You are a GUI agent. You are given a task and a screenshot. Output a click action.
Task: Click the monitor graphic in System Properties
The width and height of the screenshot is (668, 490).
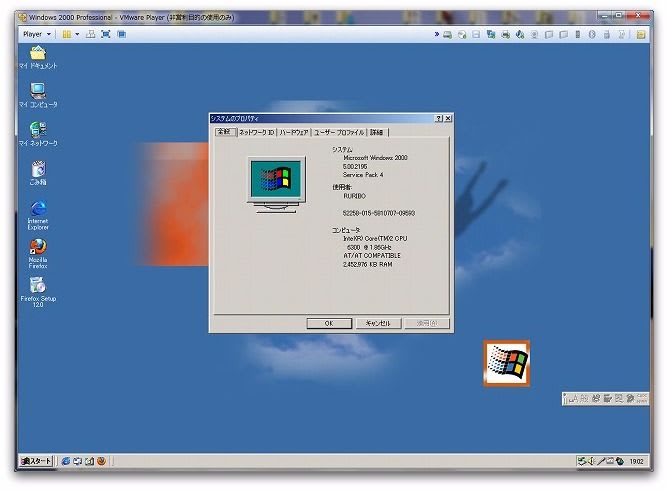click(276, 184)
